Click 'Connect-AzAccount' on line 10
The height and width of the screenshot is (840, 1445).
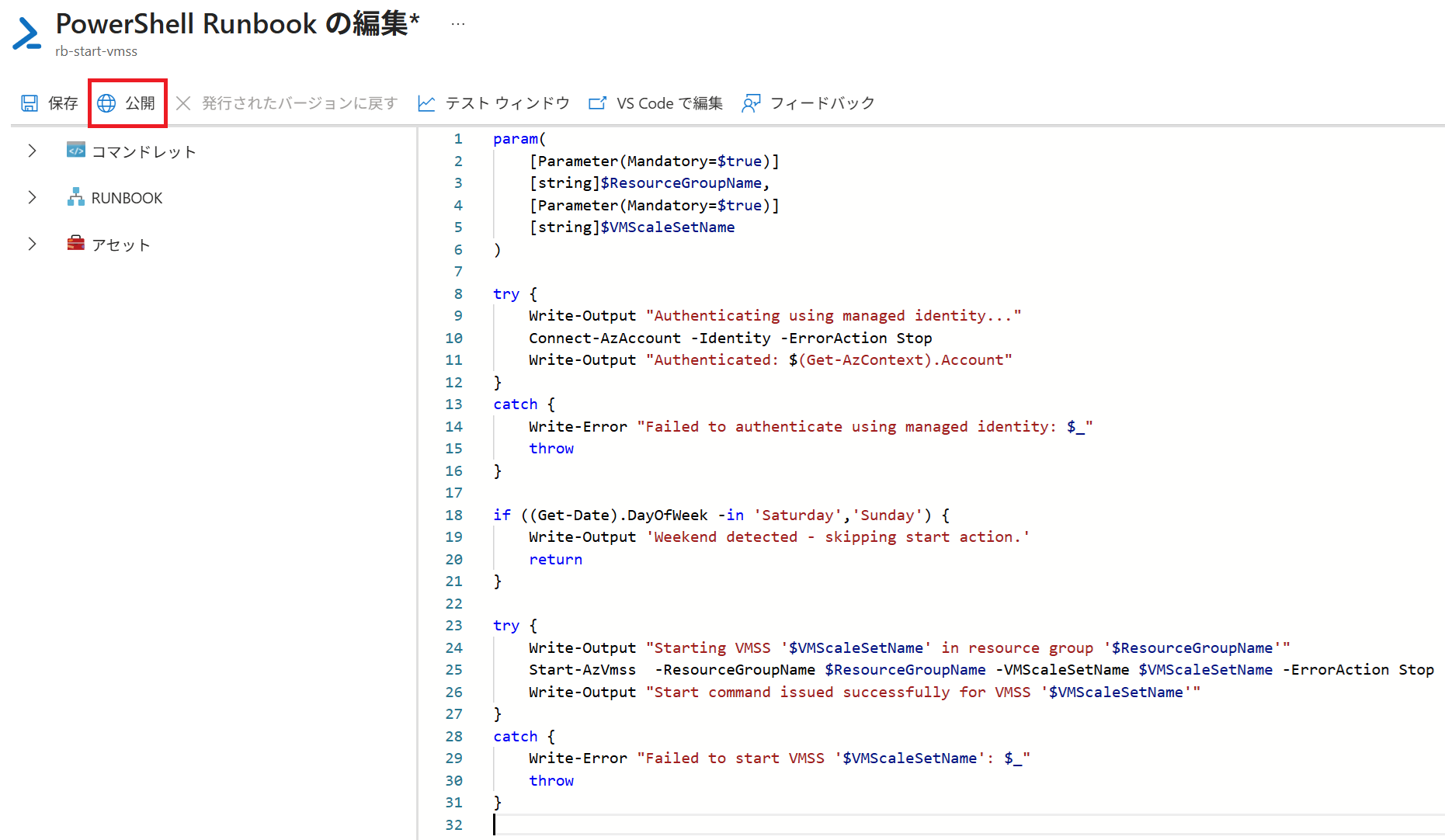point(605,338)
